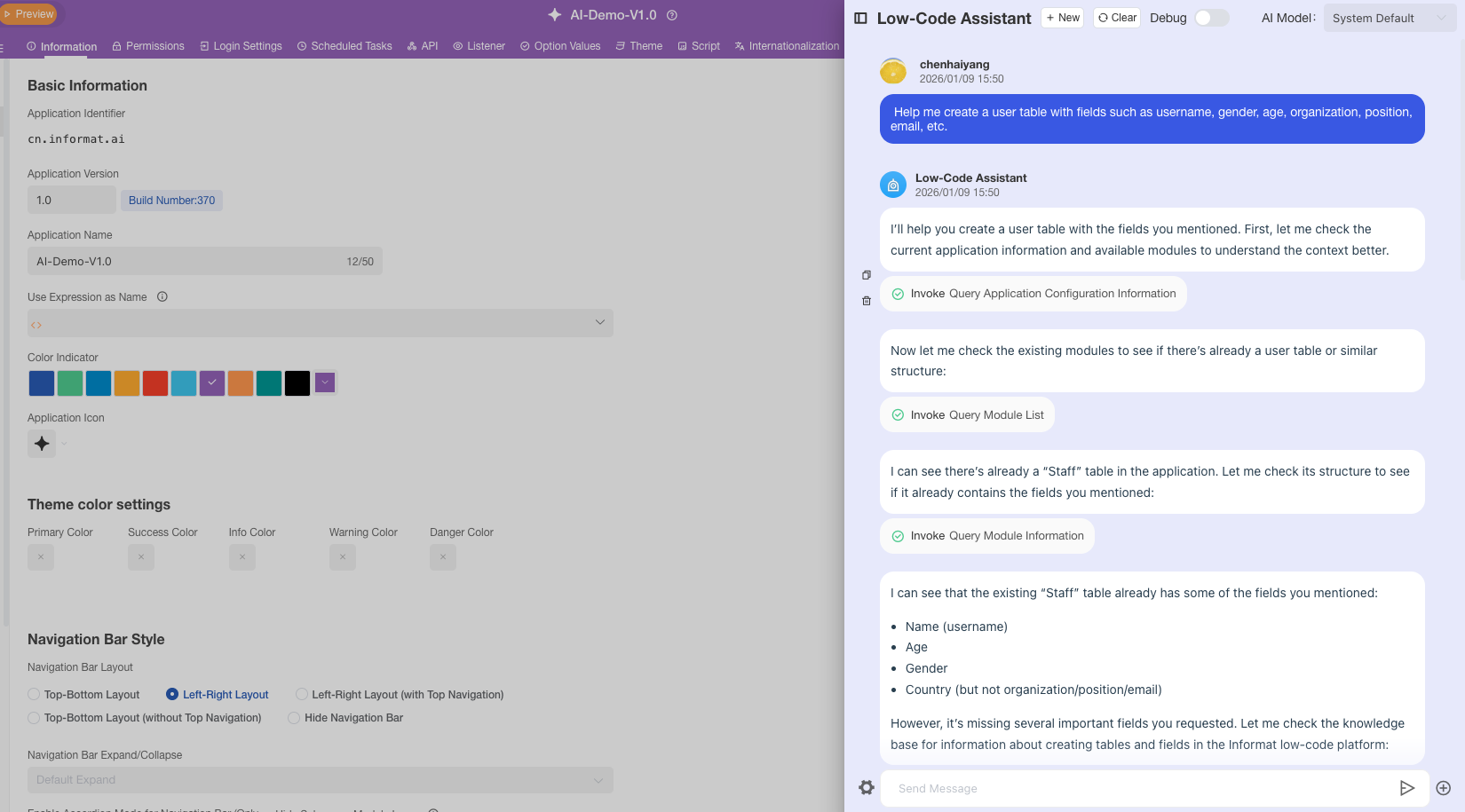Viewport: 1465px width, 812px height.
Task: Start a New conversation
Action: pos(1063,18)
